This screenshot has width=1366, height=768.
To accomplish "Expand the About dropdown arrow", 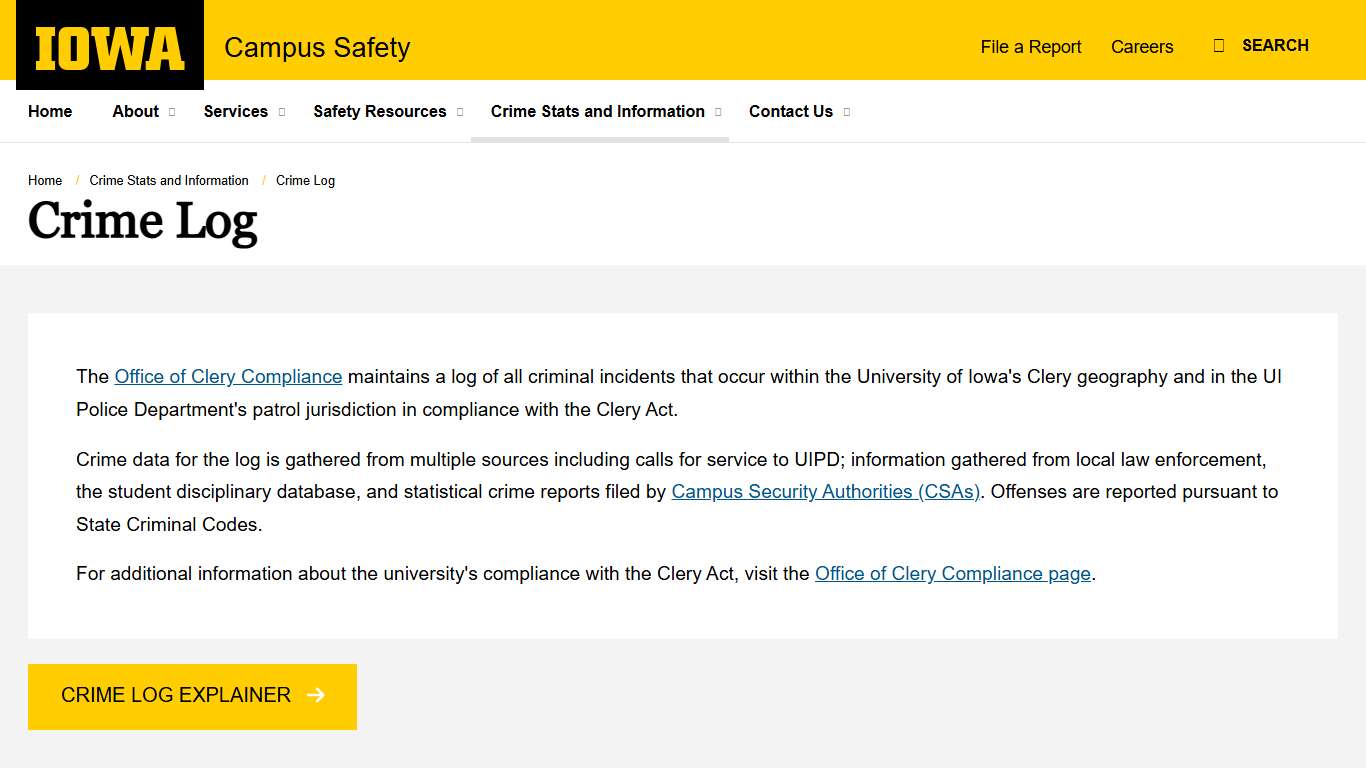I will [170, 112].
